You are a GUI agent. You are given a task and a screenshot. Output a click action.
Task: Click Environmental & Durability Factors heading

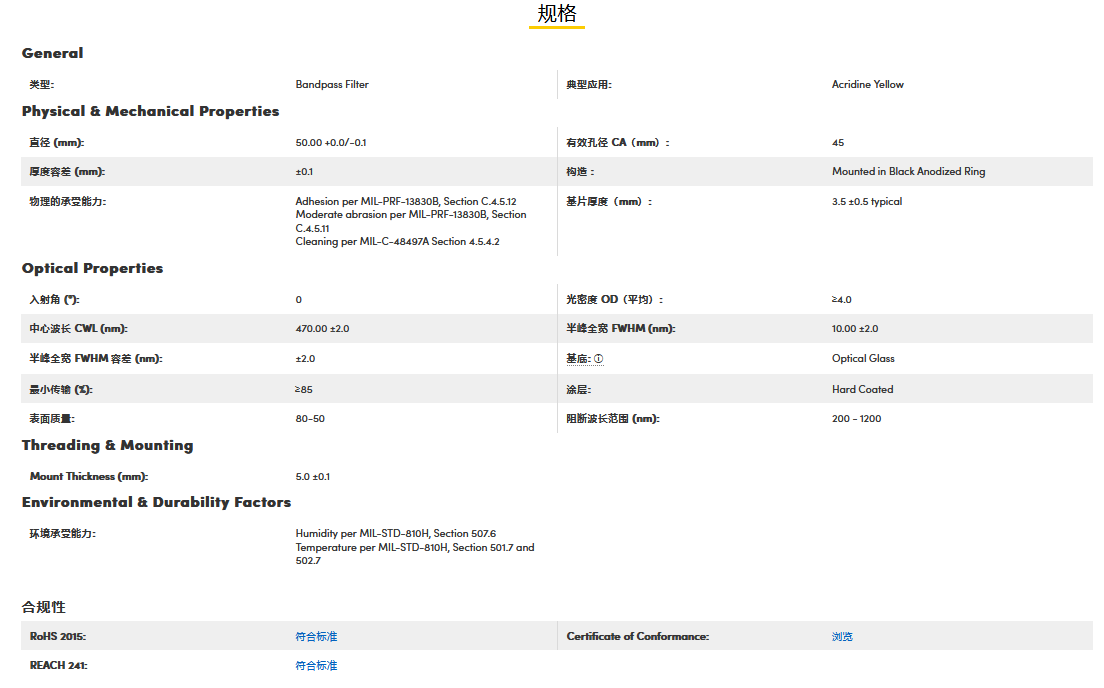(x=156, y=502)
